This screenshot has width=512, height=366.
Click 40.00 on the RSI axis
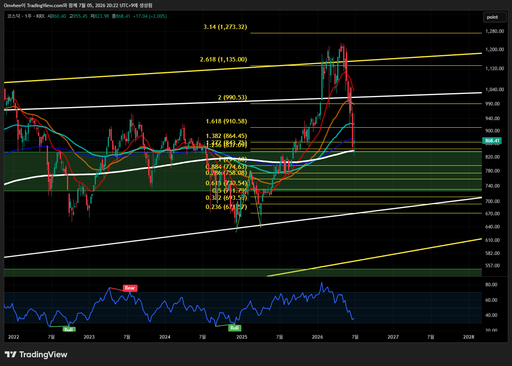(491, 315)
